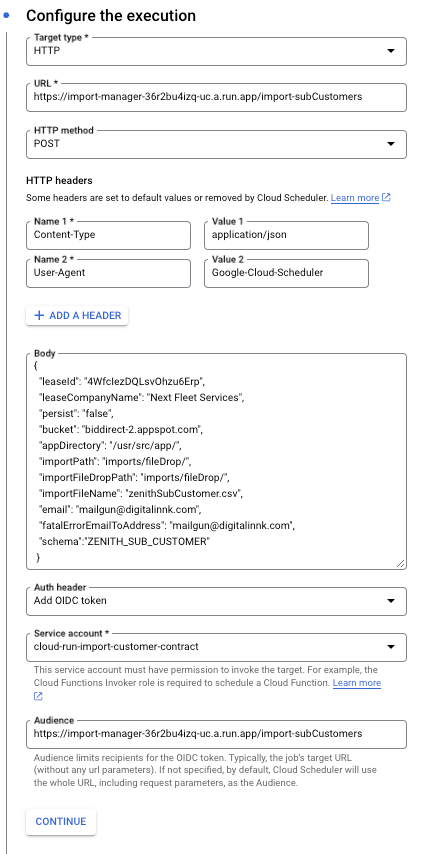Click external link icon beside HTTP headers Learn more
430x854 pixels.
[386, 197]
